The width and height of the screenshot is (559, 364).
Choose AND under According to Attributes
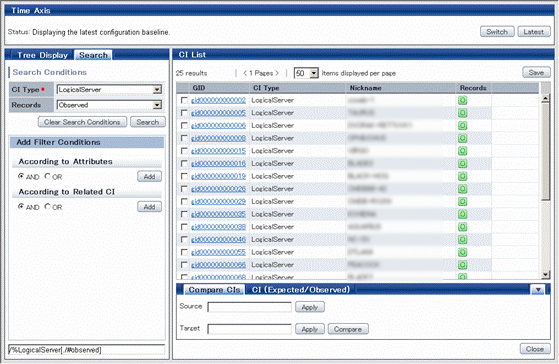click(21, 176)
